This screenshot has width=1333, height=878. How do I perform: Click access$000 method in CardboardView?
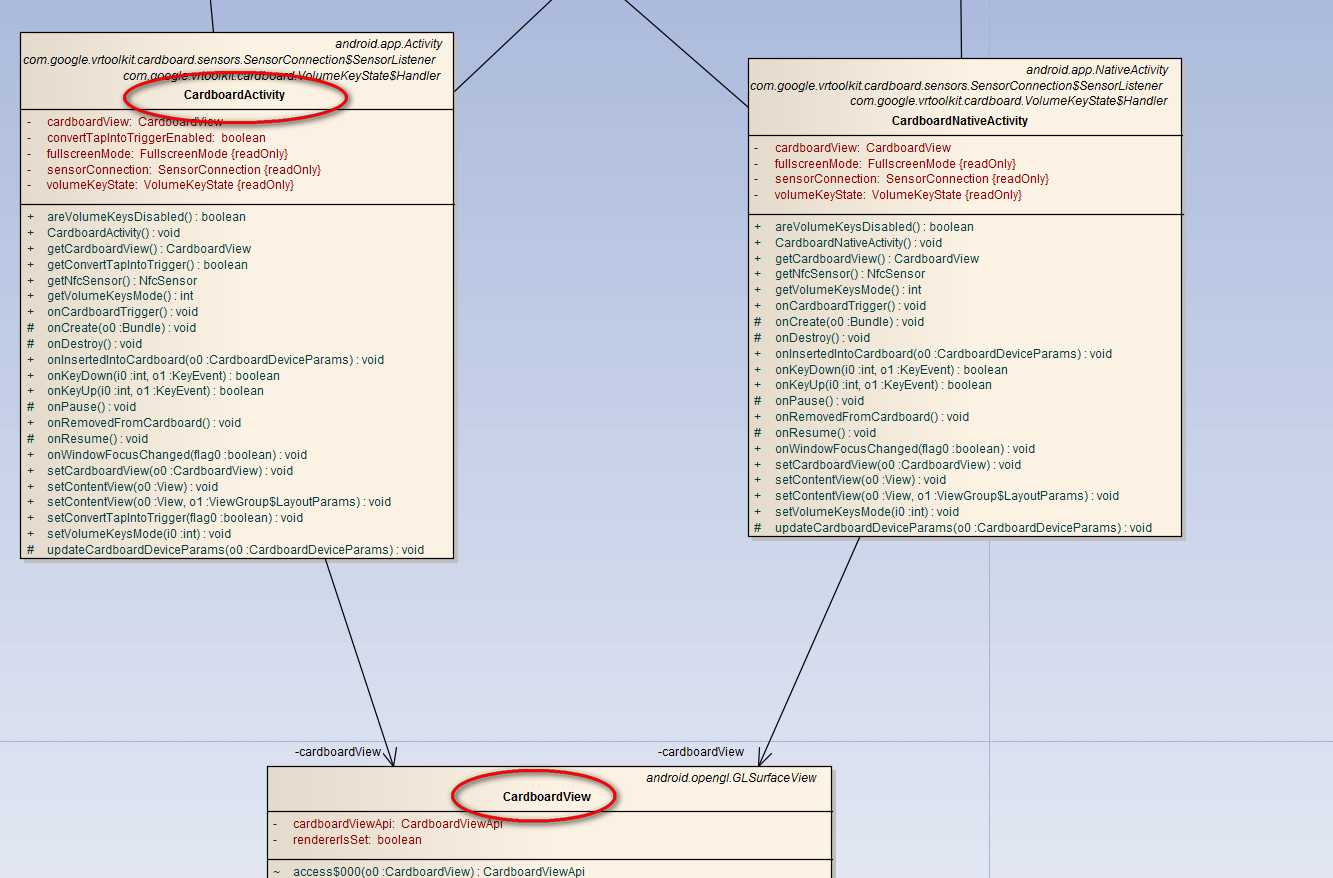[439, 872]
